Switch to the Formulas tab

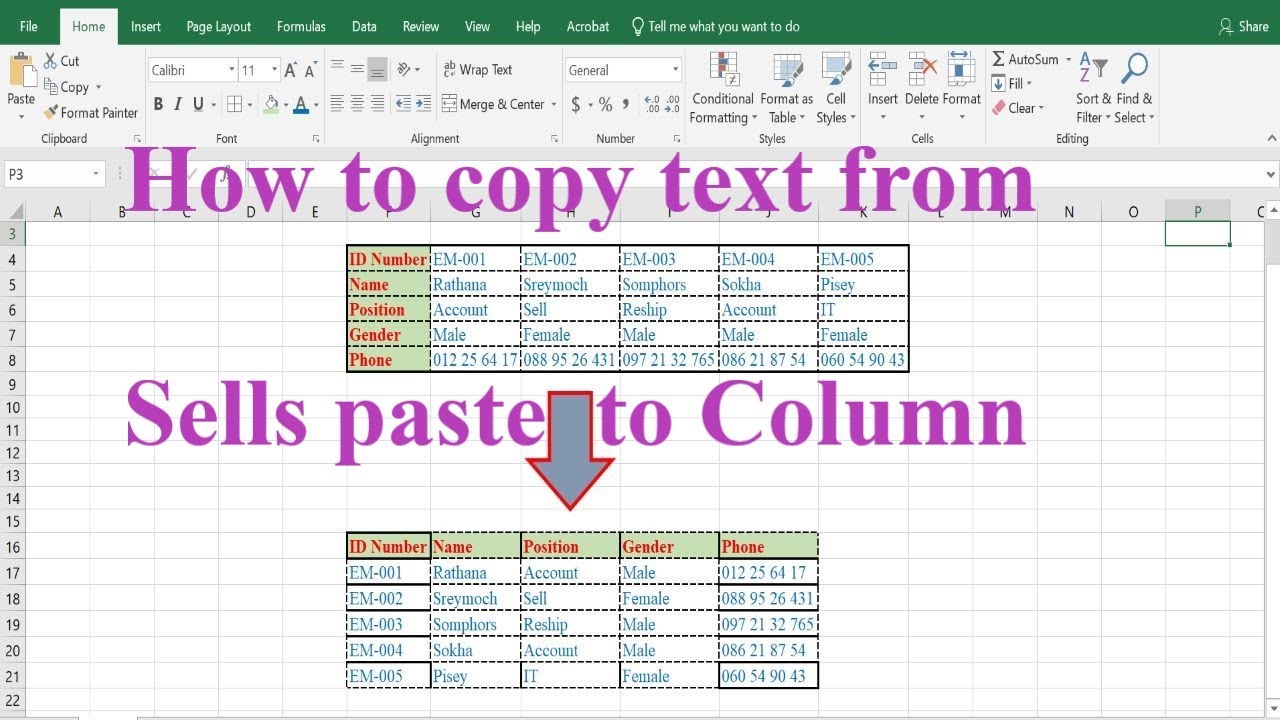301,27
